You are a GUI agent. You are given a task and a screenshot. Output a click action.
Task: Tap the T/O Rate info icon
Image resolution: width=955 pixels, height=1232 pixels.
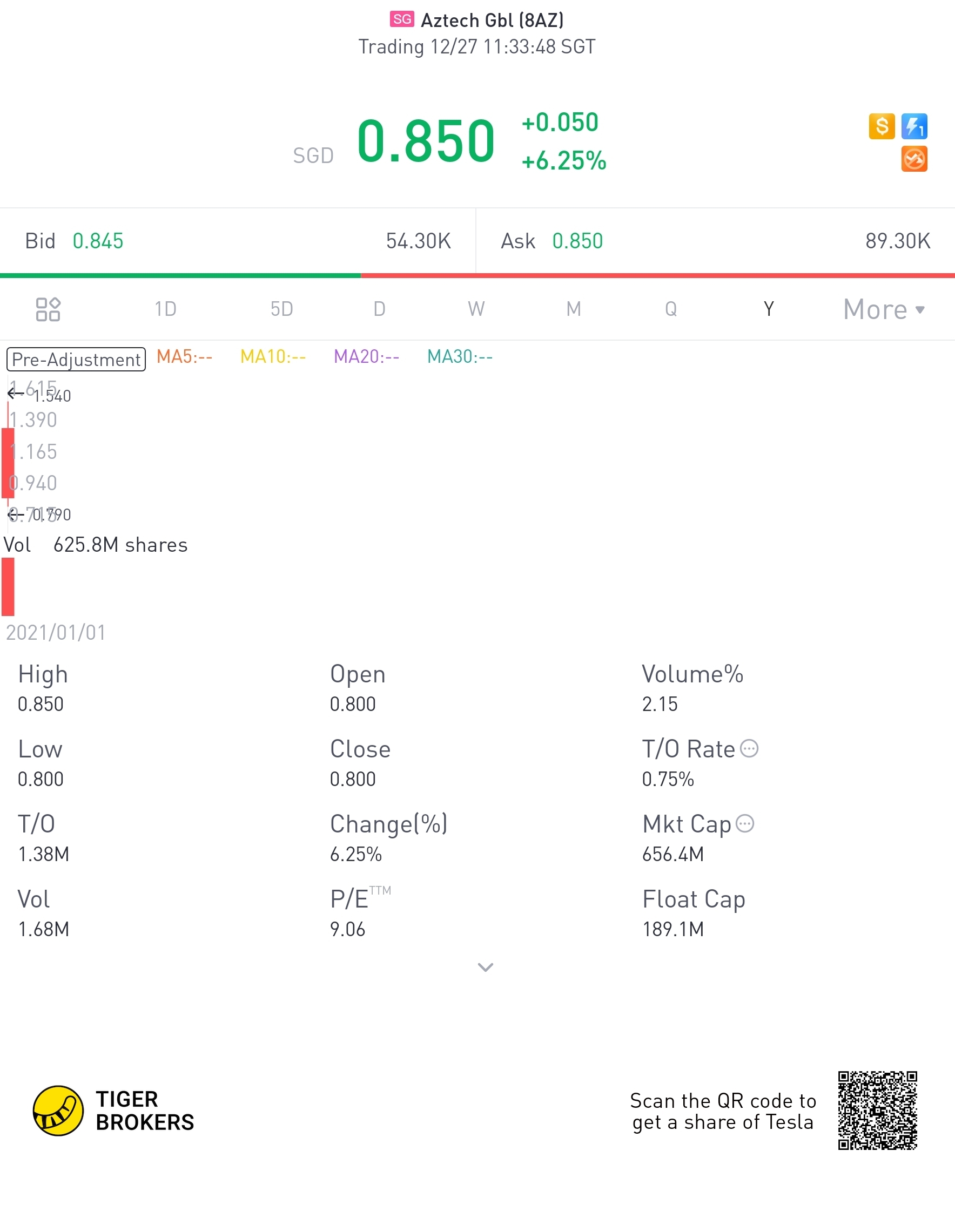(749, 749)
